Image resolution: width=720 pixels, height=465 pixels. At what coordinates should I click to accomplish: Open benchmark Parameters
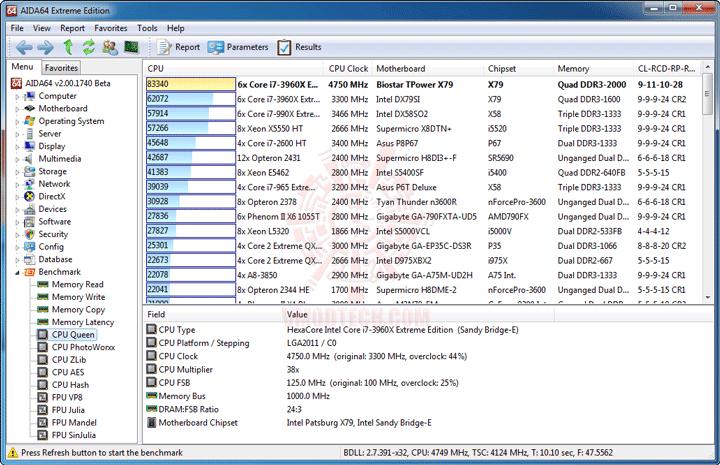click(237, 47)
